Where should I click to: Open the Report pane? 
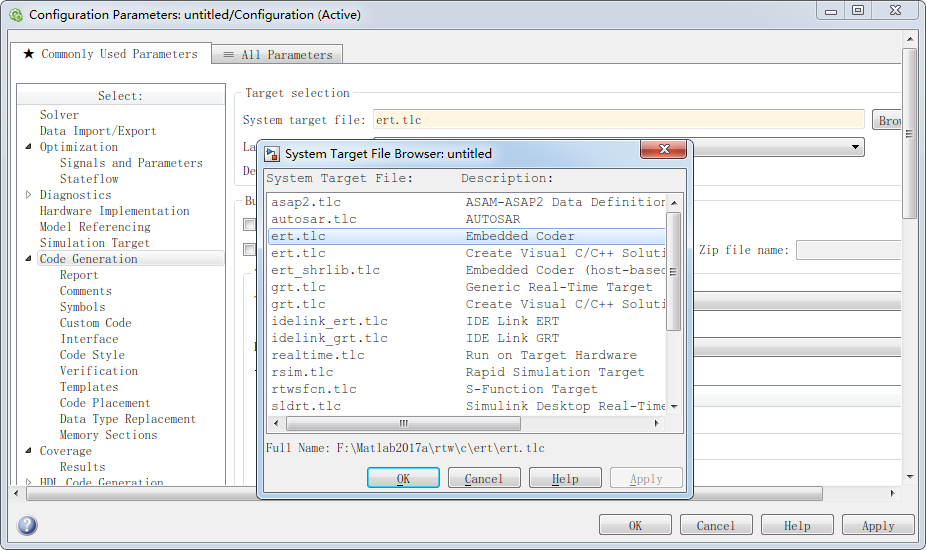79,275
